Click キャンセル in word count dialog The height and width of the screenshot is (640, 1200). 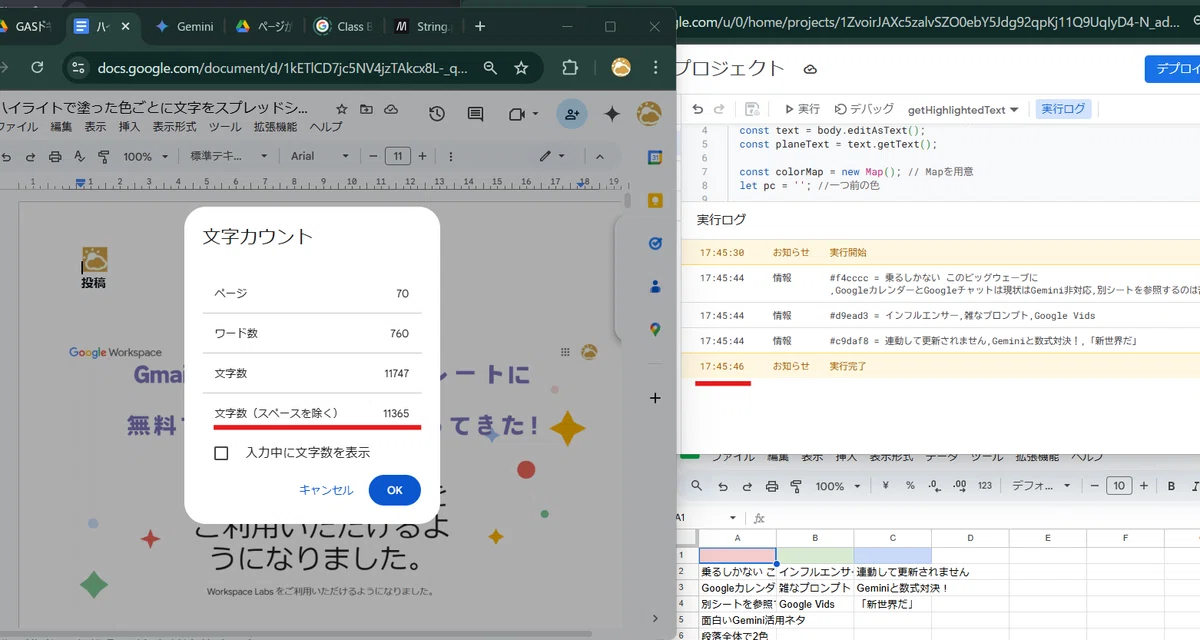click(326, 490)
